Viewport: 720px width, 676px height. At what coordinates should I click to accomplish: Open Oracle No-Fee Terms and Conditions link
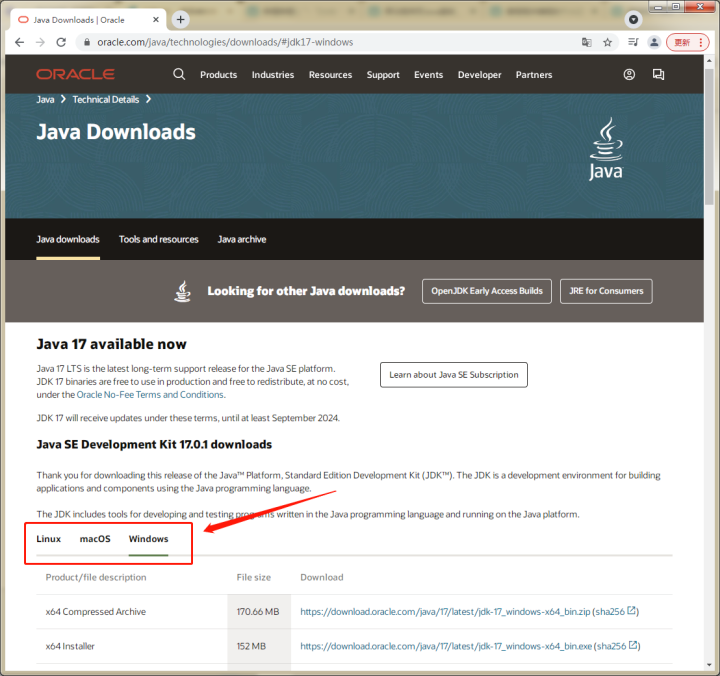(x=150, y=395)
